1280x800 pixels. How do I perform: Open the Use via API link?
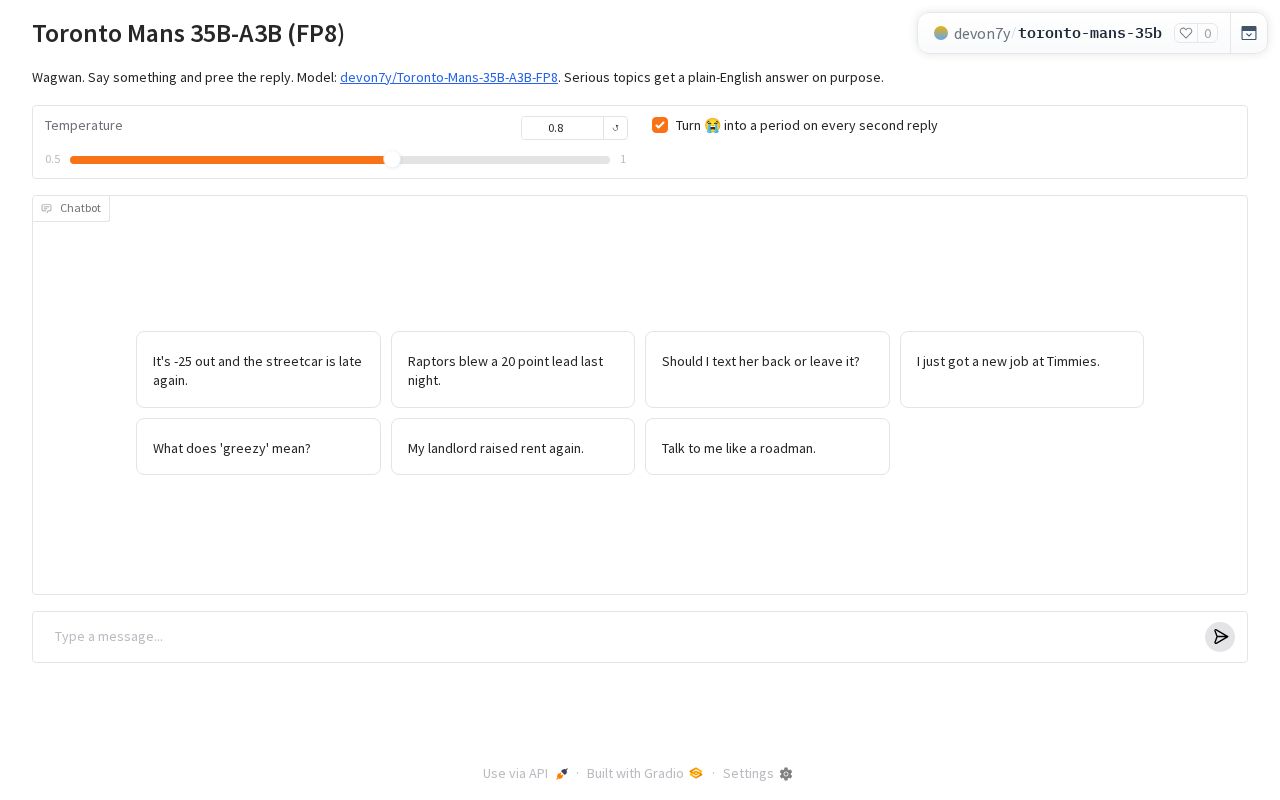525,774
